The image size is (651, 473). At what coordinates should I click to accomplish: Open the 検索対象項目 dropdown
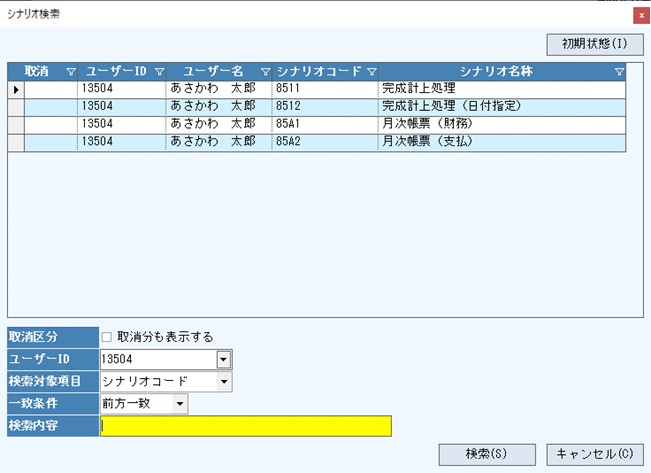point(223,381)
